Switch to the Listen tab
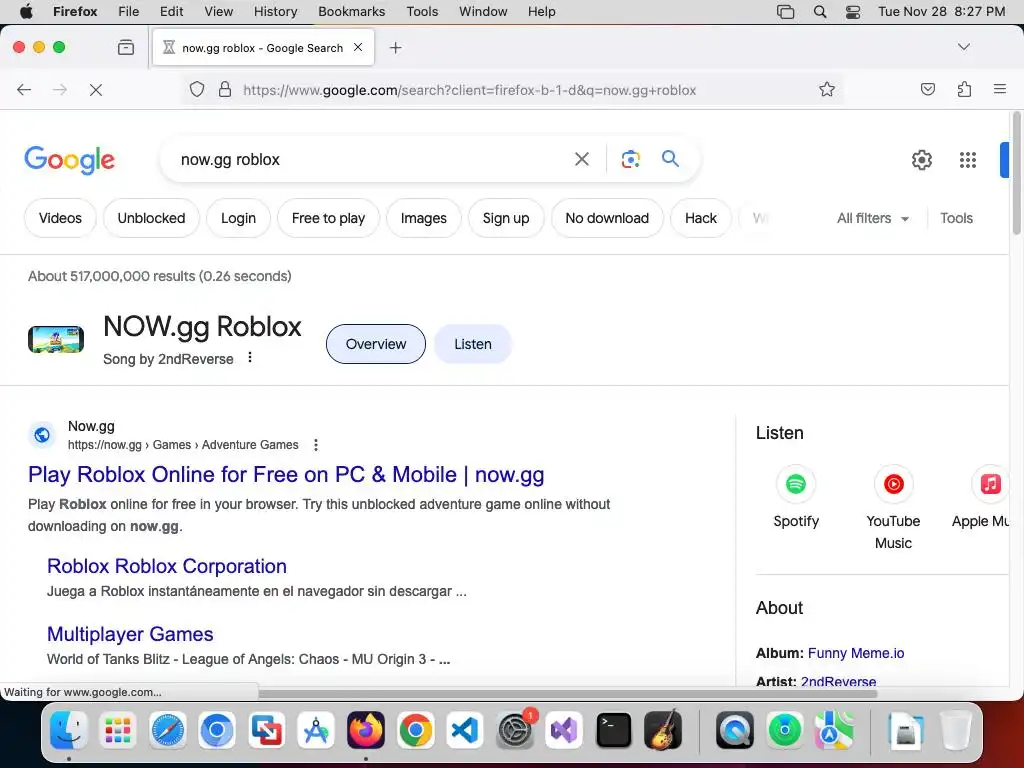Image resolution: width=1024 pixels, height=768 pixels. click(473, 344)
